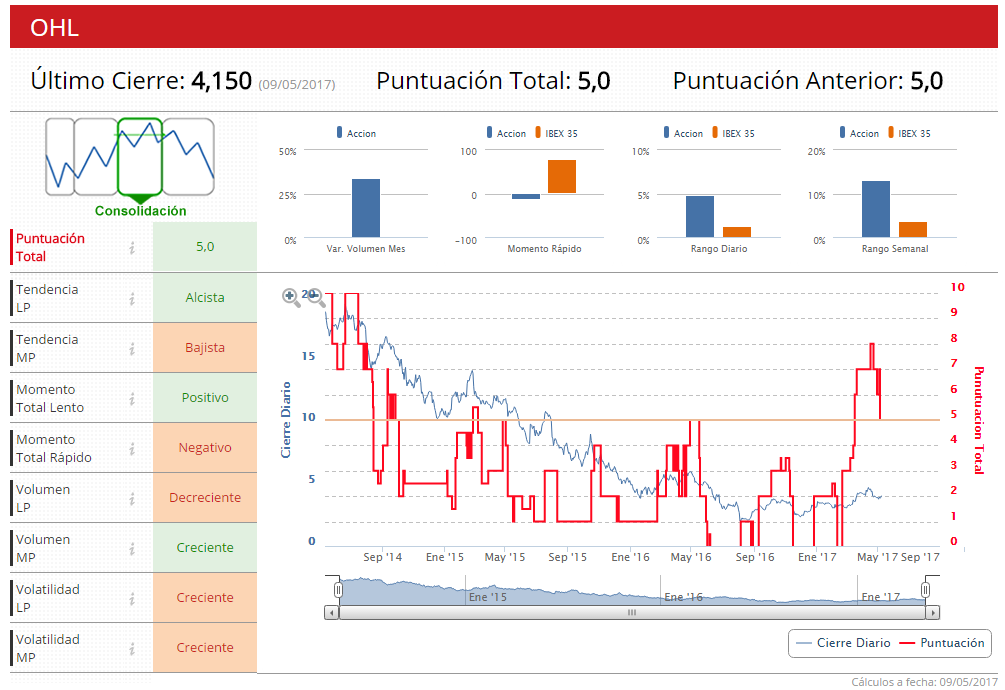The image size is (1005, 690).
Task: Open info icon for Tendencia LP
Action: pyautogui.click(x=132, y=299)
